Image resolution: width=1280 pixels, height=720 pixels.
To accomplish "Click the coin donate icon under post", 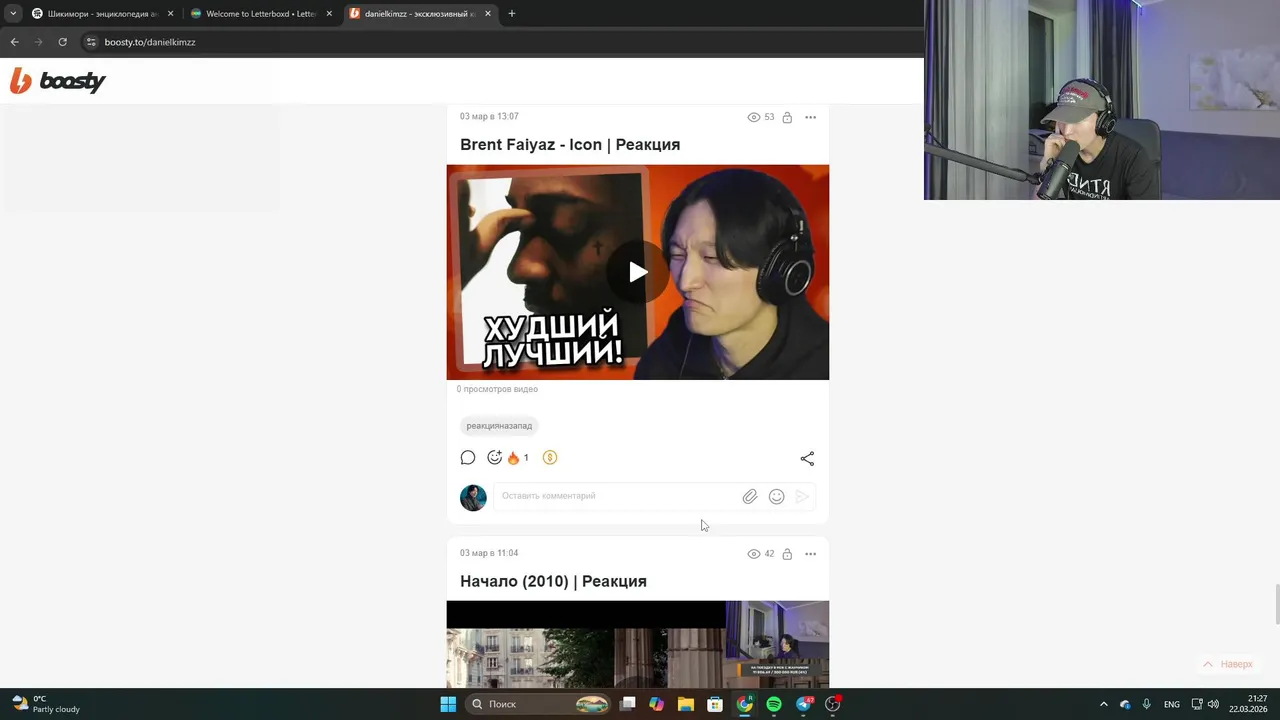I will 550,458.
